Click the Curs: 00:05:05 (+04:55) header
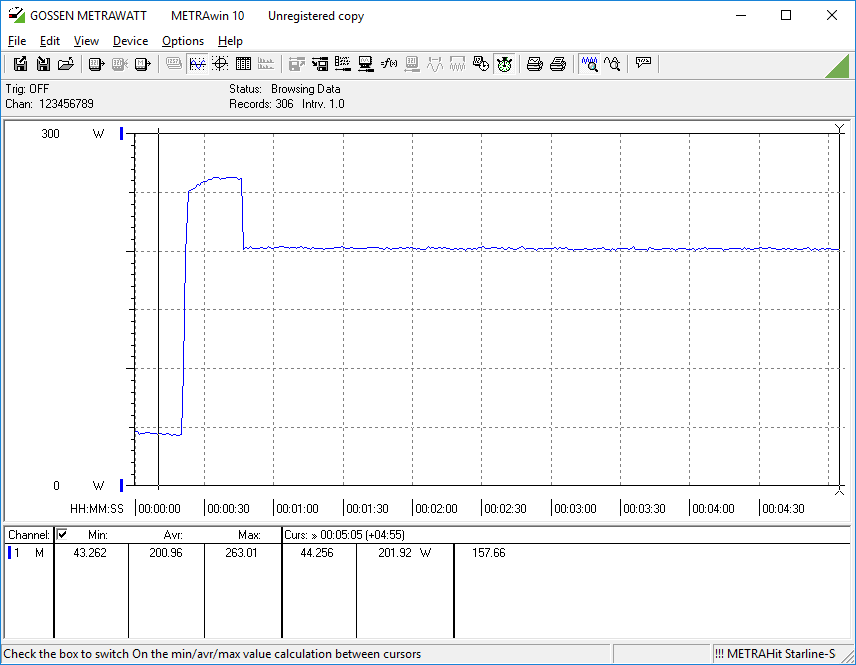 pos(344,535)
